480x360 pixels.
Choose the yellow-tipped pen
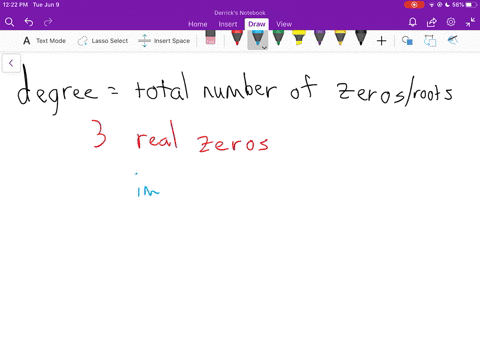click(340, 37)
